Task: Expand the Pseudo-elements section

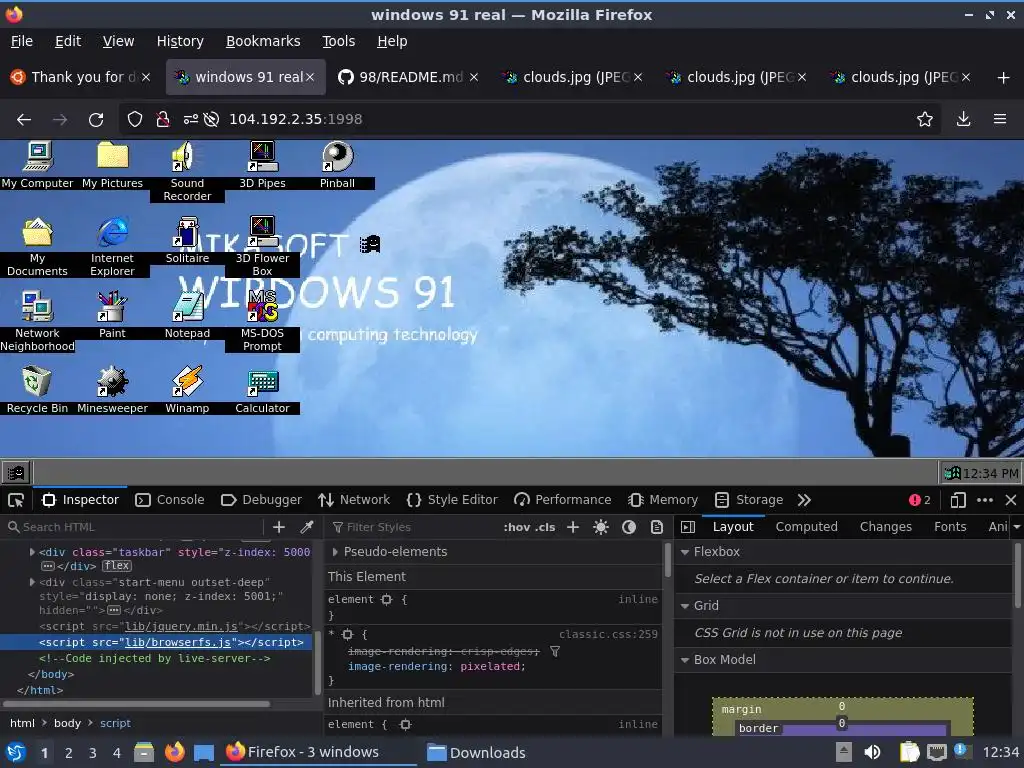Action: pos(335,552)
